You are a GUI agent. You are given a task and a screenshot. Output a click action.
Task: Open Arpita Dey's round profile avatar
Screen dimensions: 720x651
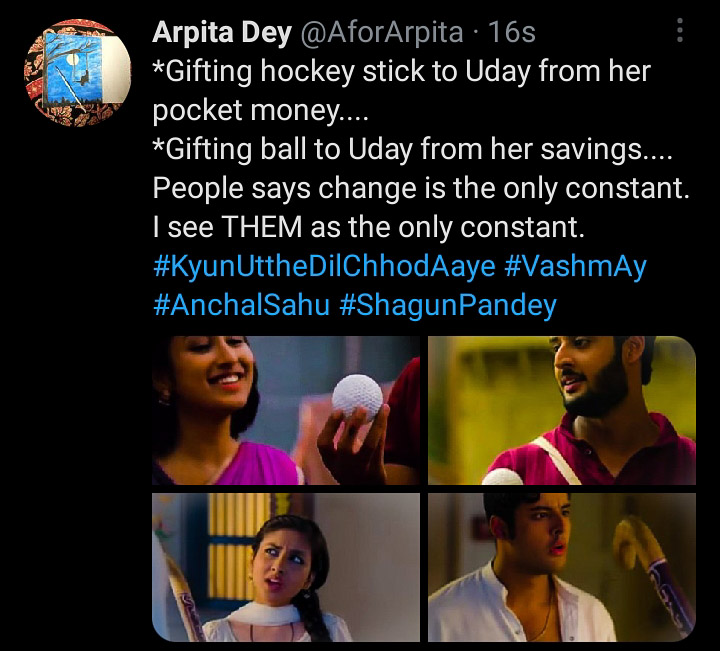pos(78,73)
